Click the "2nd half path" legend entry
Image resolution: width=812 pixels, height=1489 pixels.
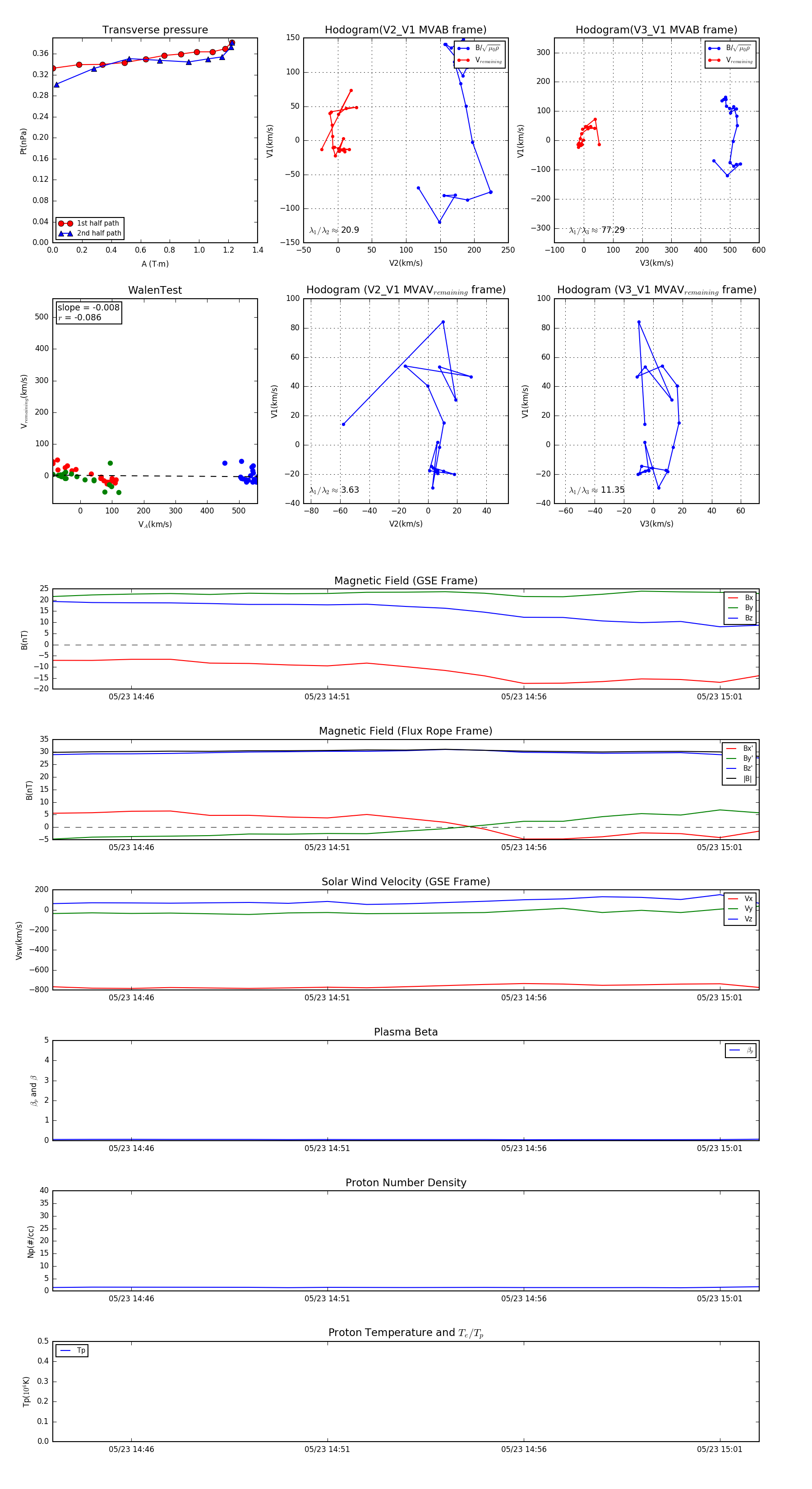[x=90, y=234]
